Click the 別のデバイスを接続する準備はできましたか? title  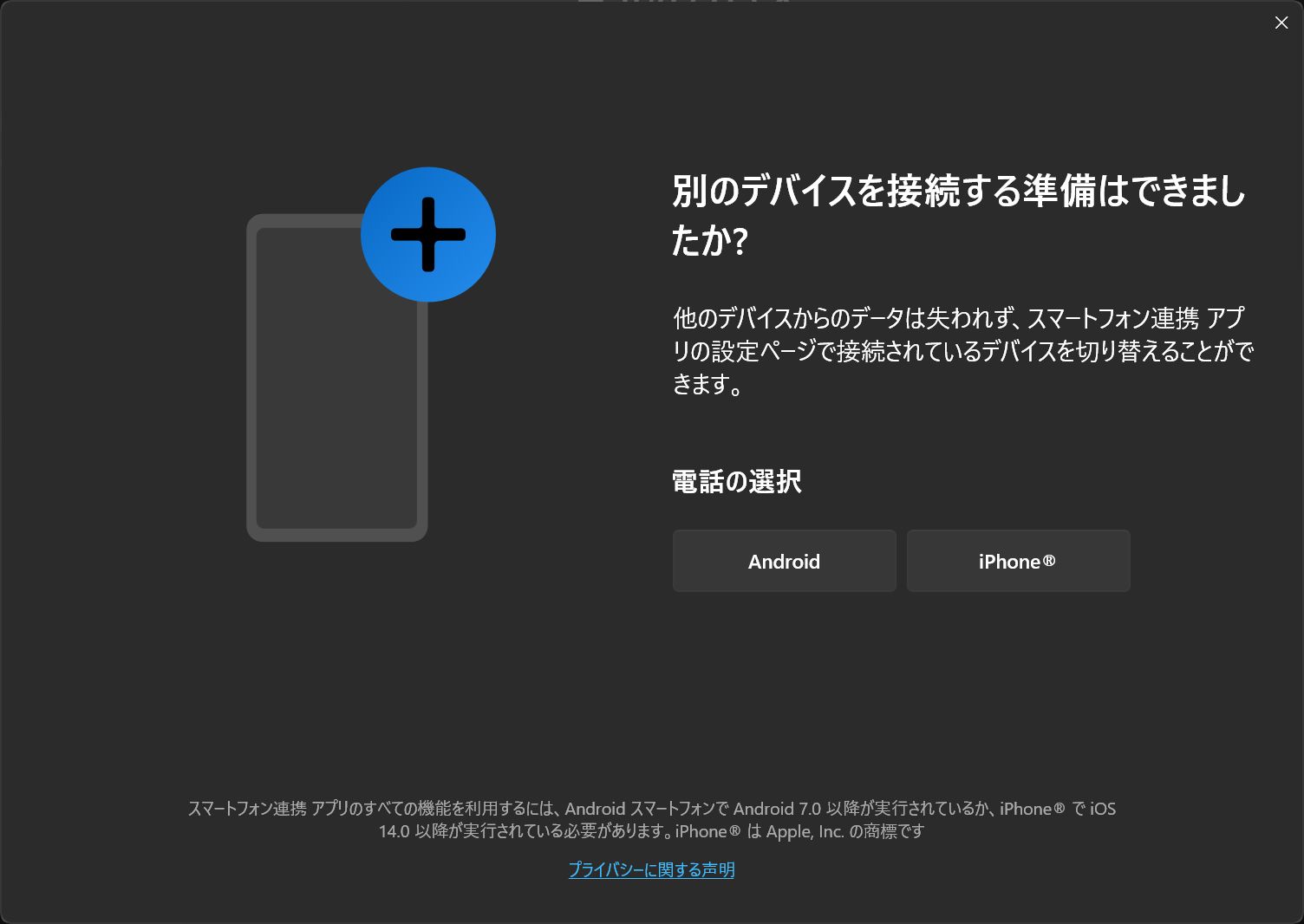pos(959,215)
